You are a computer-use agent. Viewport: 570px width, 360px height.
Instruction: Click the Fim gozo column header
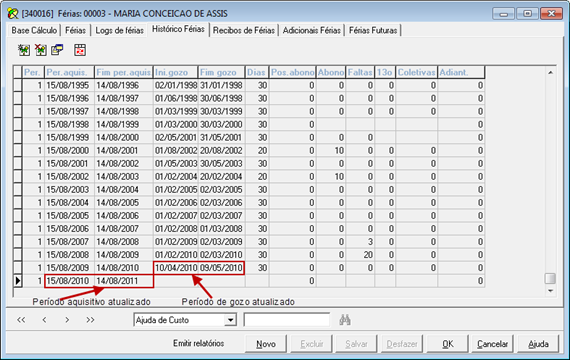(x=221, y=72)
